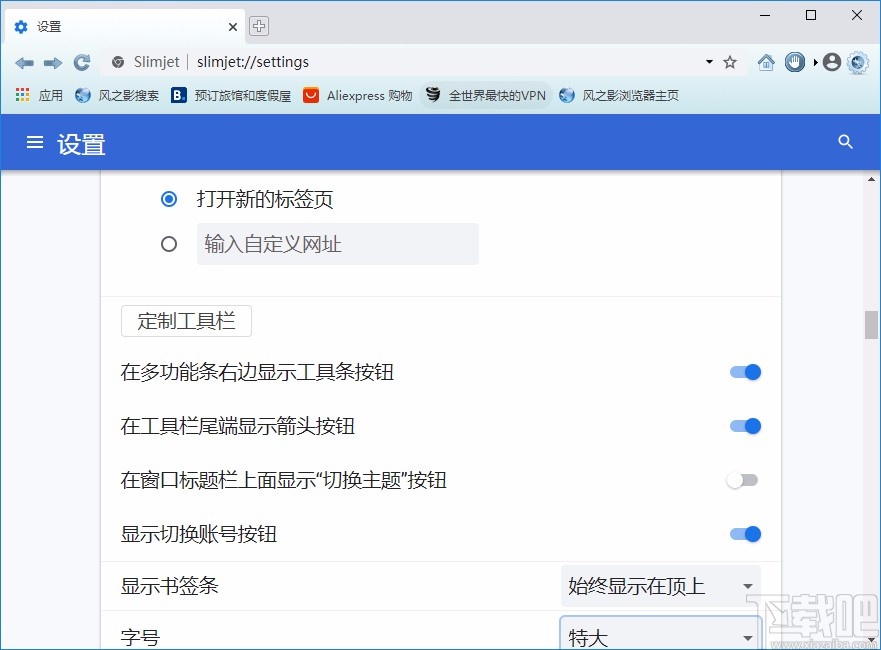Disable the 在工具栏尾端显示箭头按钮 toggle
Image resolution: width=881 pixels, height=650 pixels.
pos(744,426)
